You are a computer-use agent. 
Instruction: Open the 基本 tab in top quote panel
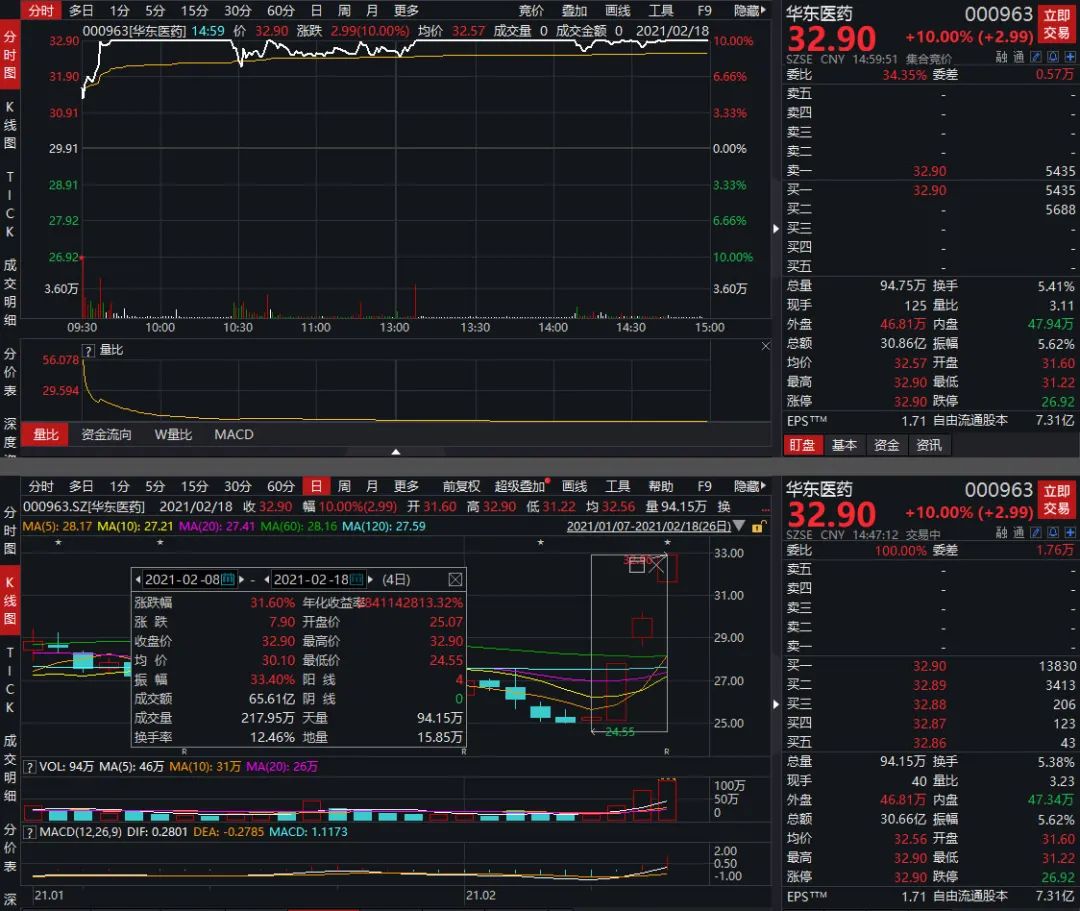pyautogui.click(x=844, y=445)
